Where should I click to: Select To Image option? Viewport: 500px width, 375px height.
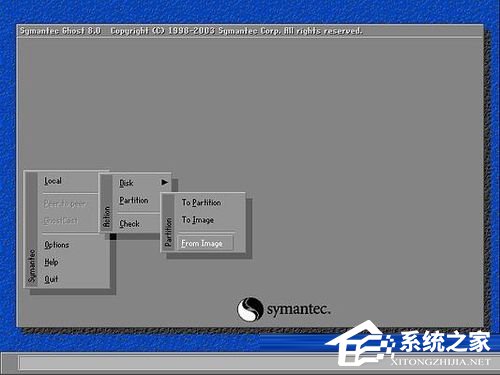pos(198,220)
